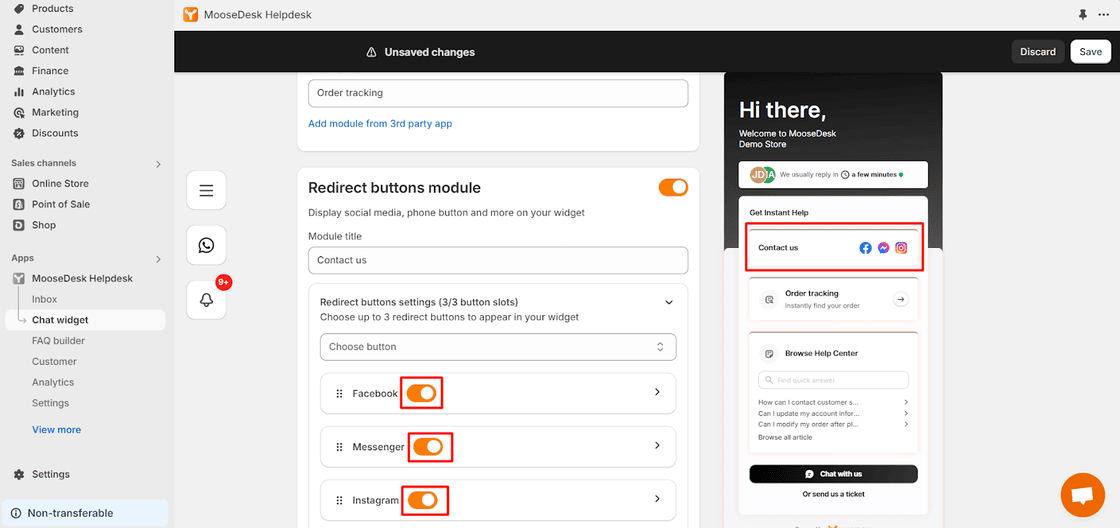Toggle the Redirect buttons module switch
Viewport: 1120px width, 528px height.
pyautogui.click(x=673, y=187)
